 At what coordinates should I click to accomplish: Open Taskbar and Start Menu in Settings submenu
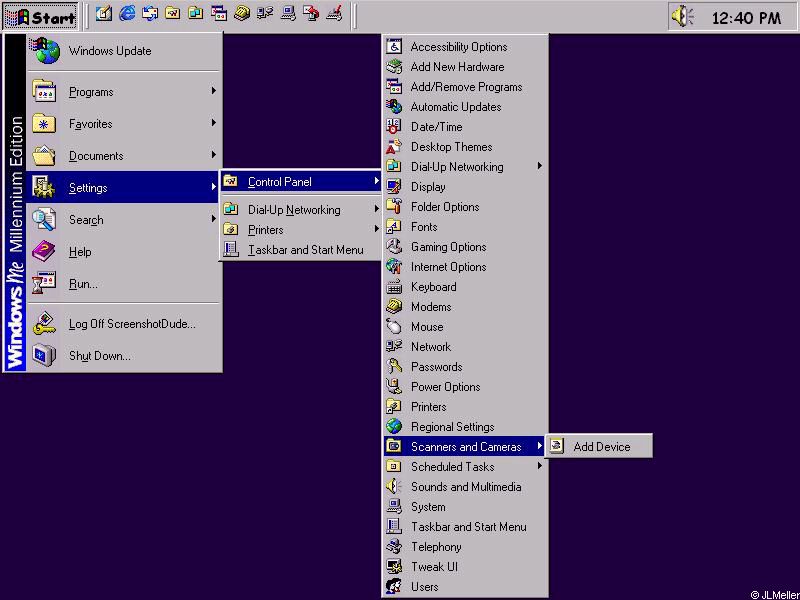click(301, 250)
